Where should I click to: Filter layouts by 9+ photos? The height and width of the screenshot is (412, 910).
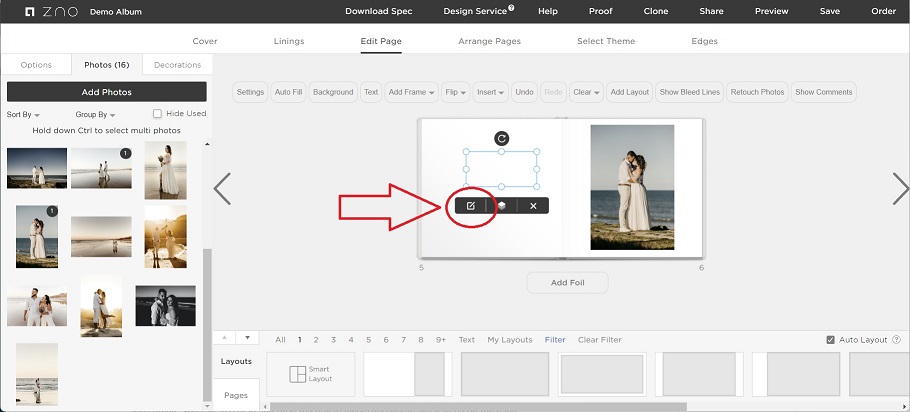(441, 340)
